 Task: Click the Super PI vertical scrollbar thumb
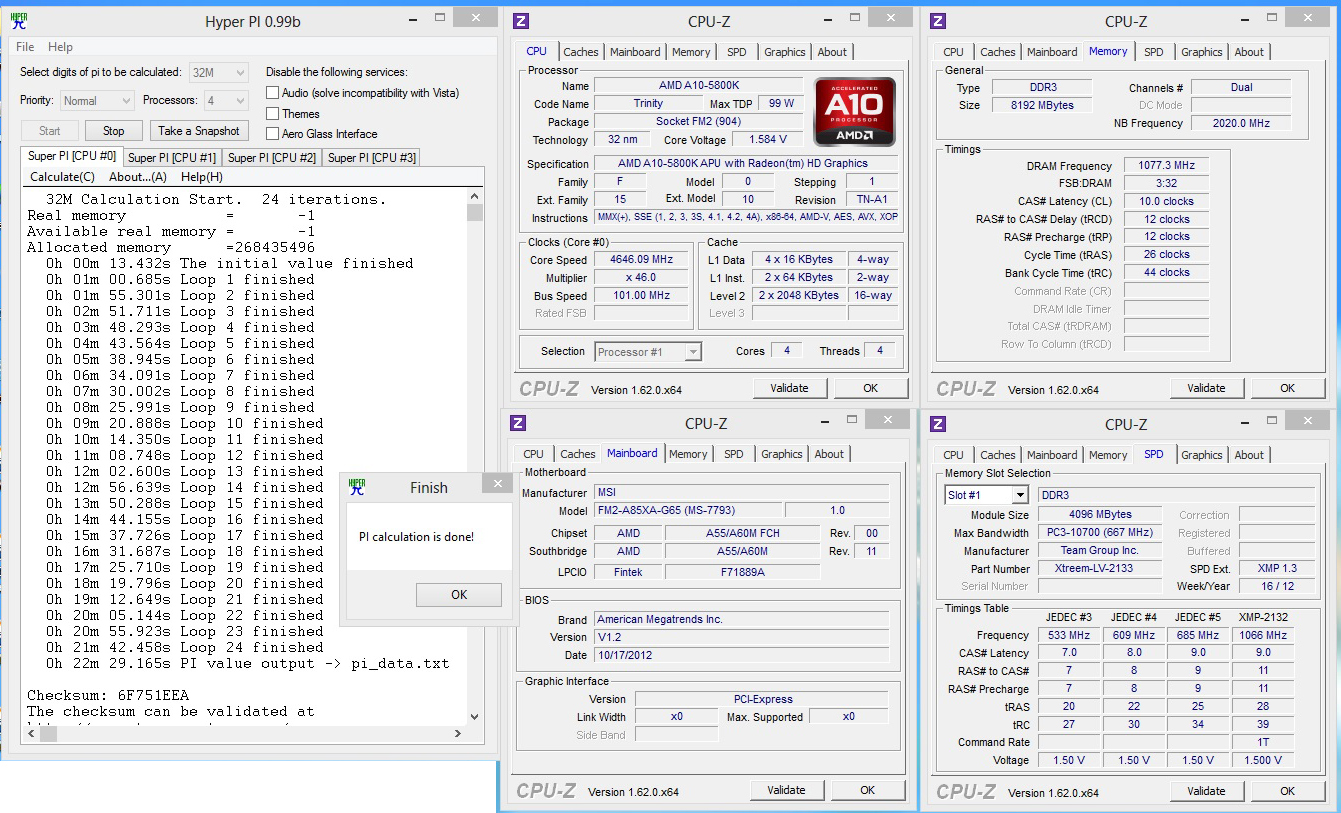(475, 213)
